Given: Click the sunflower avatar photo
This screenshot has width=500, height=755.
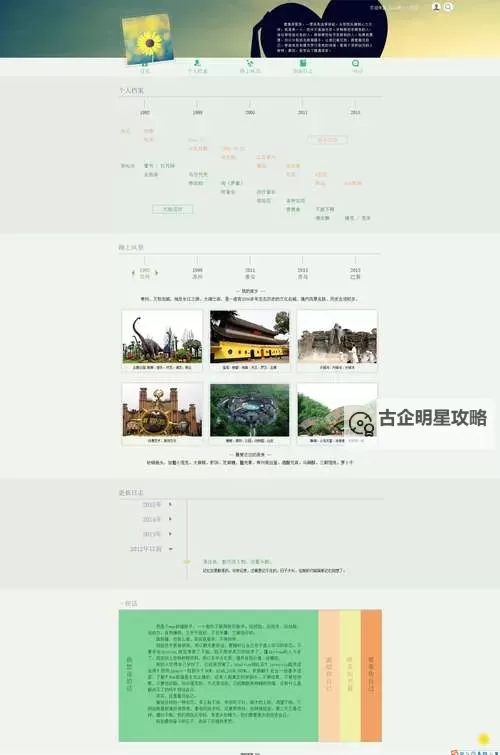Looking at the screenshot, I should coord(148,39).
